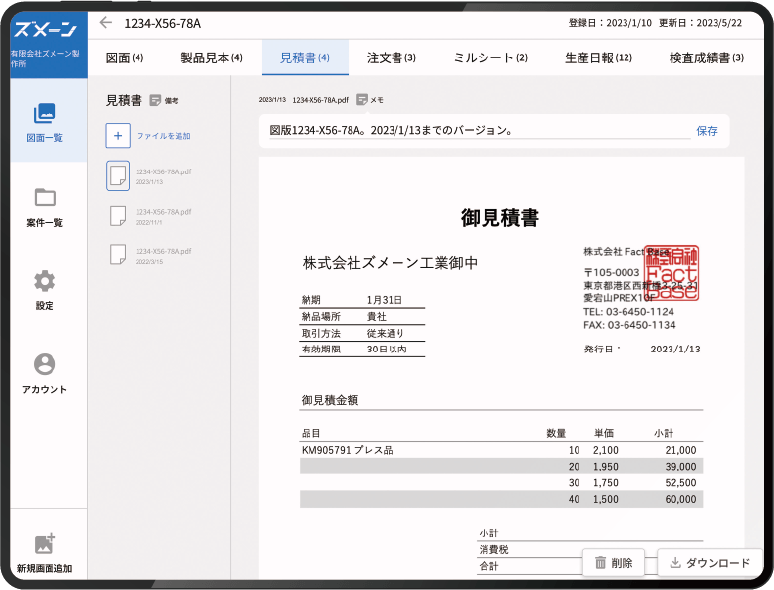Click the back arrow beside 1234-X56-78A
The height and width of the screenshot is (590, 774).
coord(106,23)
